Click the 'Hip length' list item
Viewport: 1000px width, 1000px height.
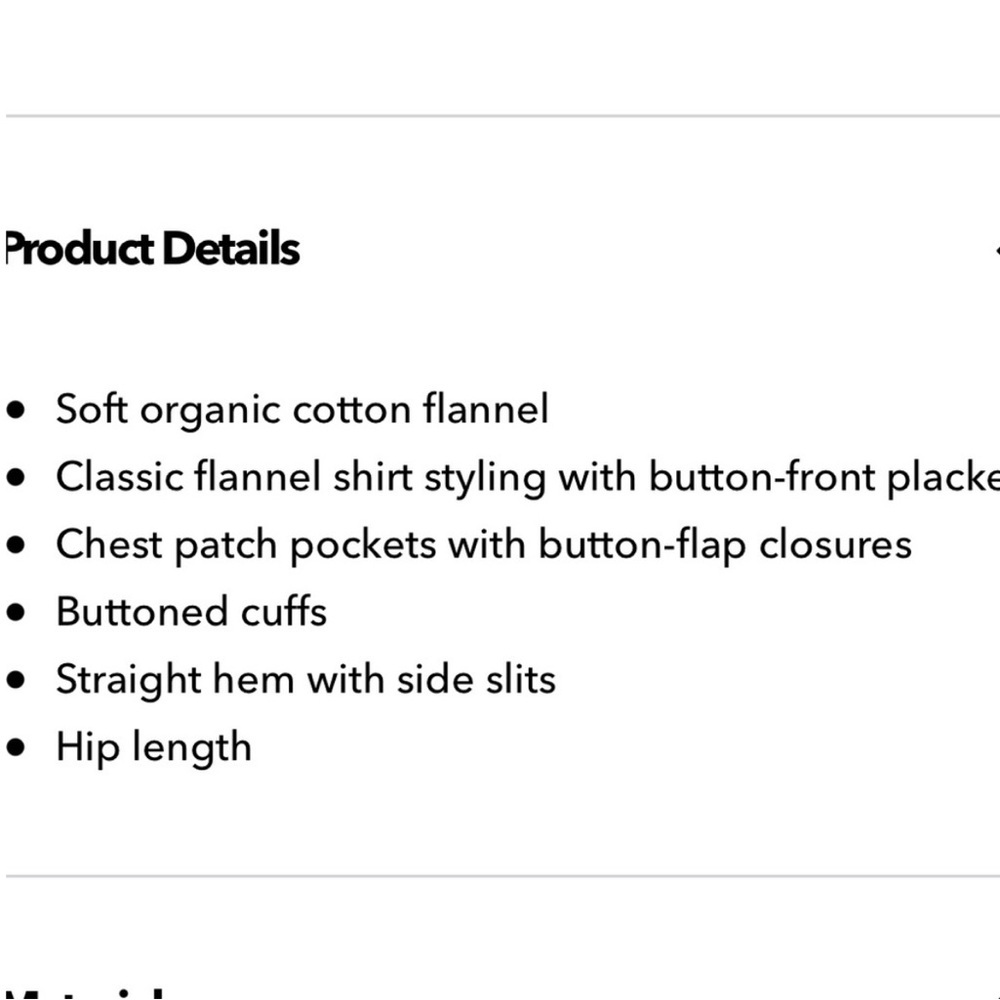pyautogui.click(x=154, y=747)
